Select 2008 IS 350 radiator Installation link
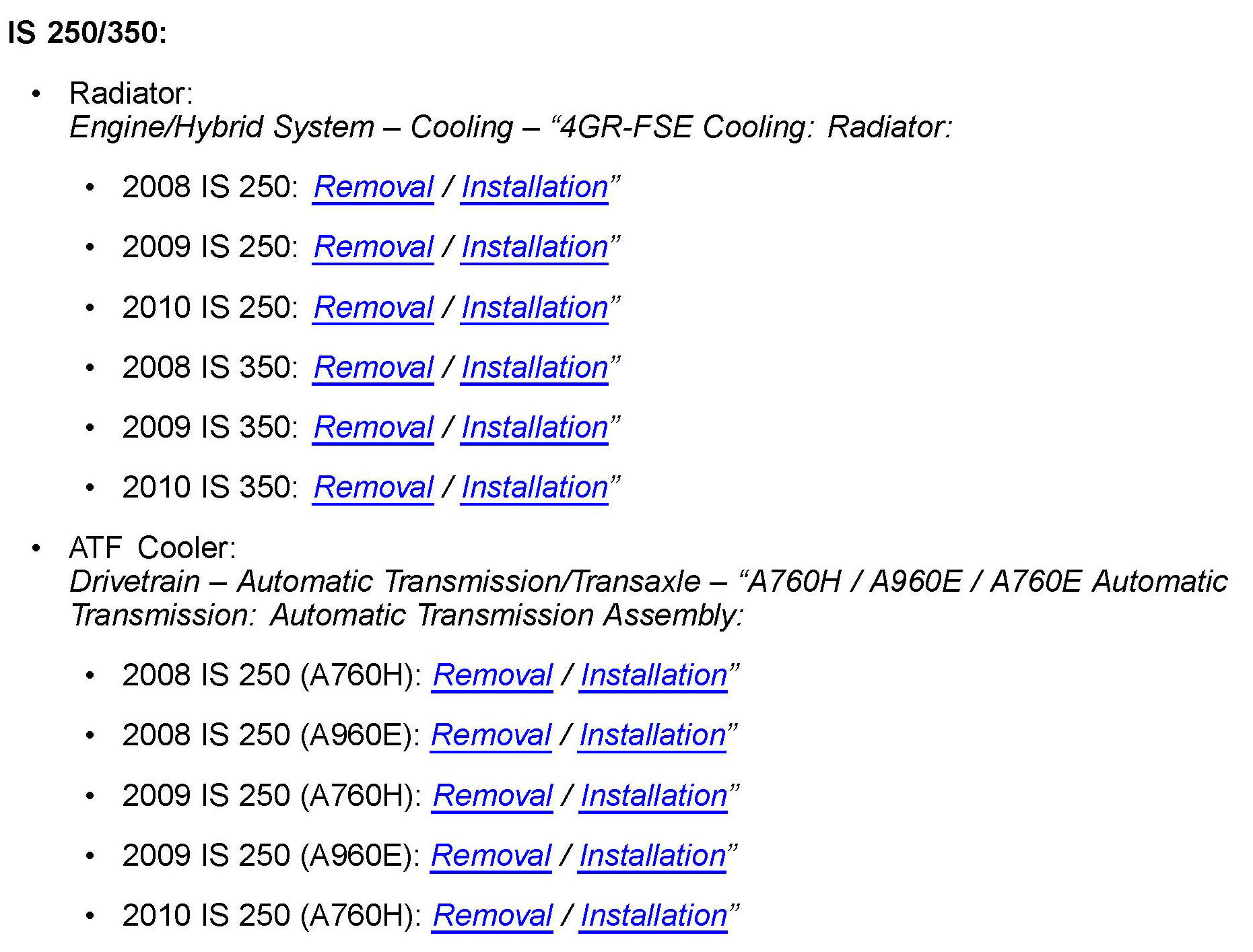The image size is (1253, 952). [x=535, y=368]
